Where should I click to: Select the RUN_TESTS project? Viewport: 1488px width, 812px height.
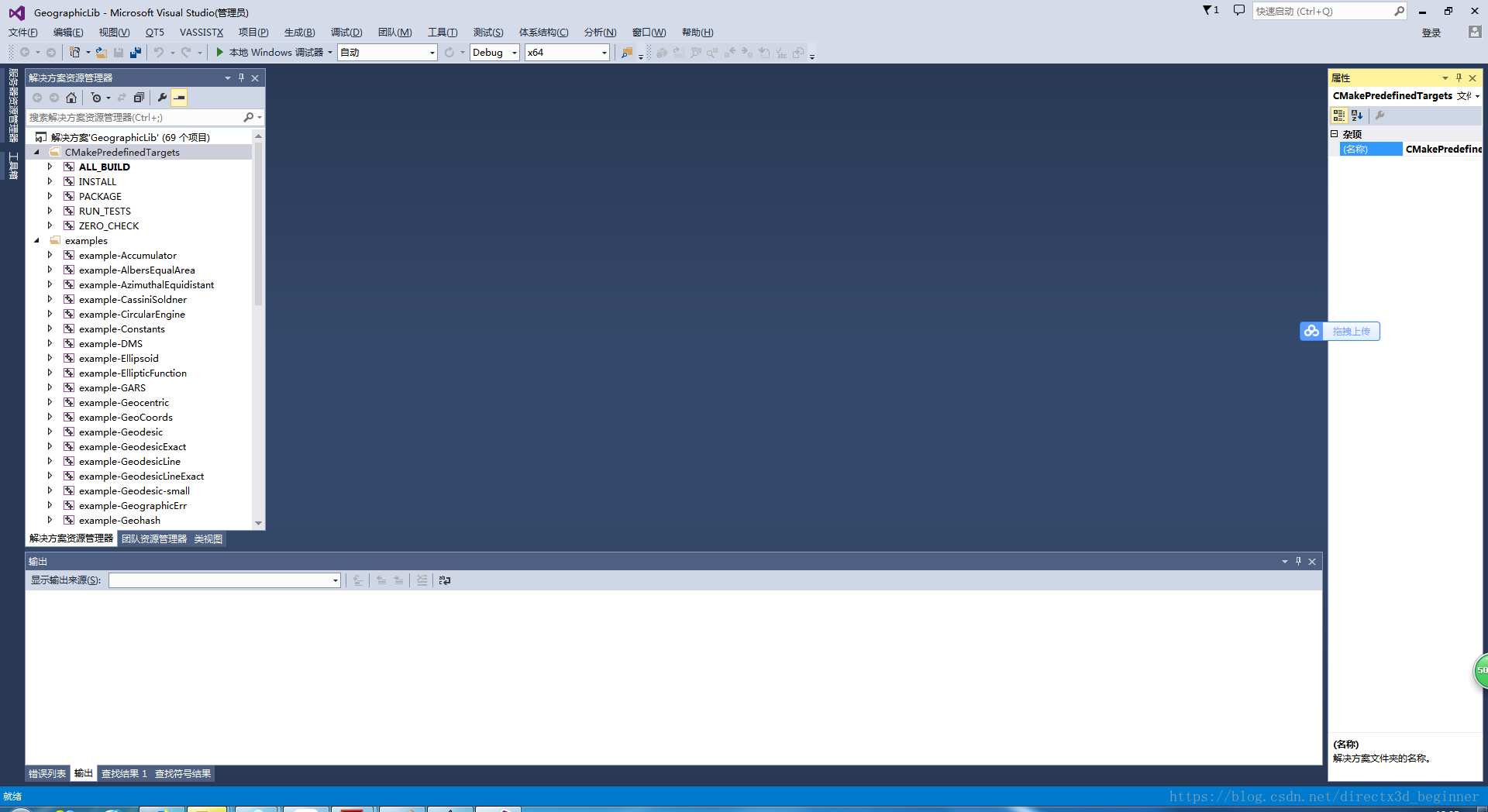[105, 212]
